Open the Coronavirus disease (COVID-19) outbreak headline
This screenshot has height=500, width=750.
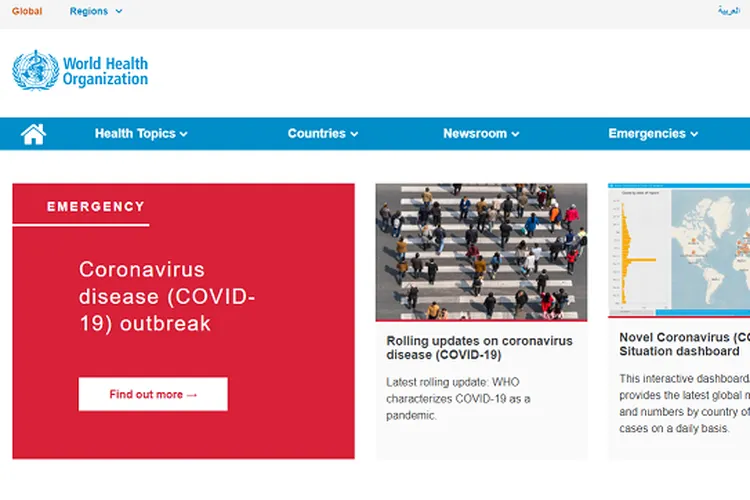167,296
